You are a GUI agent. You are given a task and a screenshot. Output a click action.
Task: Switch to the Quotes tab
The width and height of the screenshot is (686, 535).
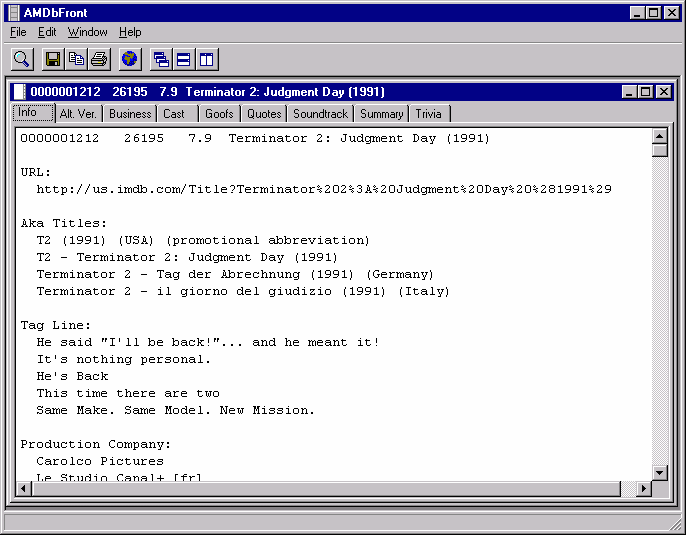click(x=264, y=114)
